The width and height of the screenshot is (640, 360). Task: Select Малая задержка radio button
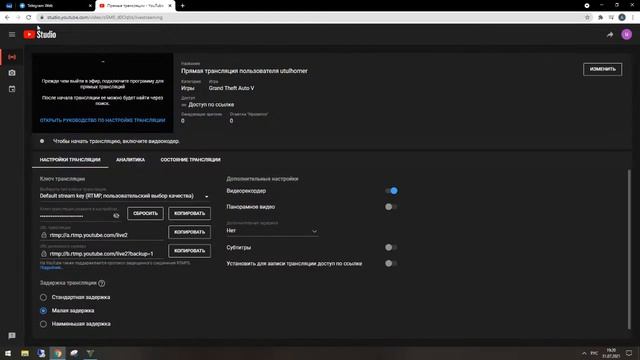(x=43, y=311)
